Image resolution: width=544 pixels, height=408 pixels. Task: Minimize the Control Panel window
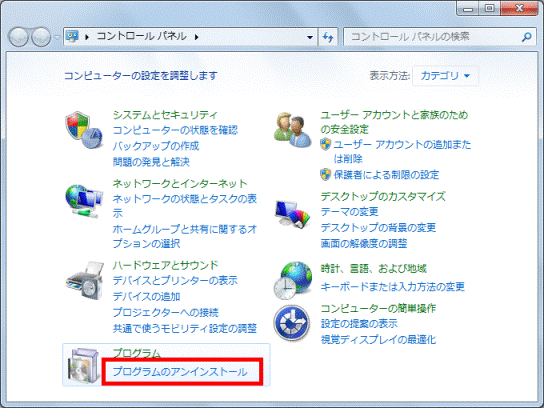468,8
